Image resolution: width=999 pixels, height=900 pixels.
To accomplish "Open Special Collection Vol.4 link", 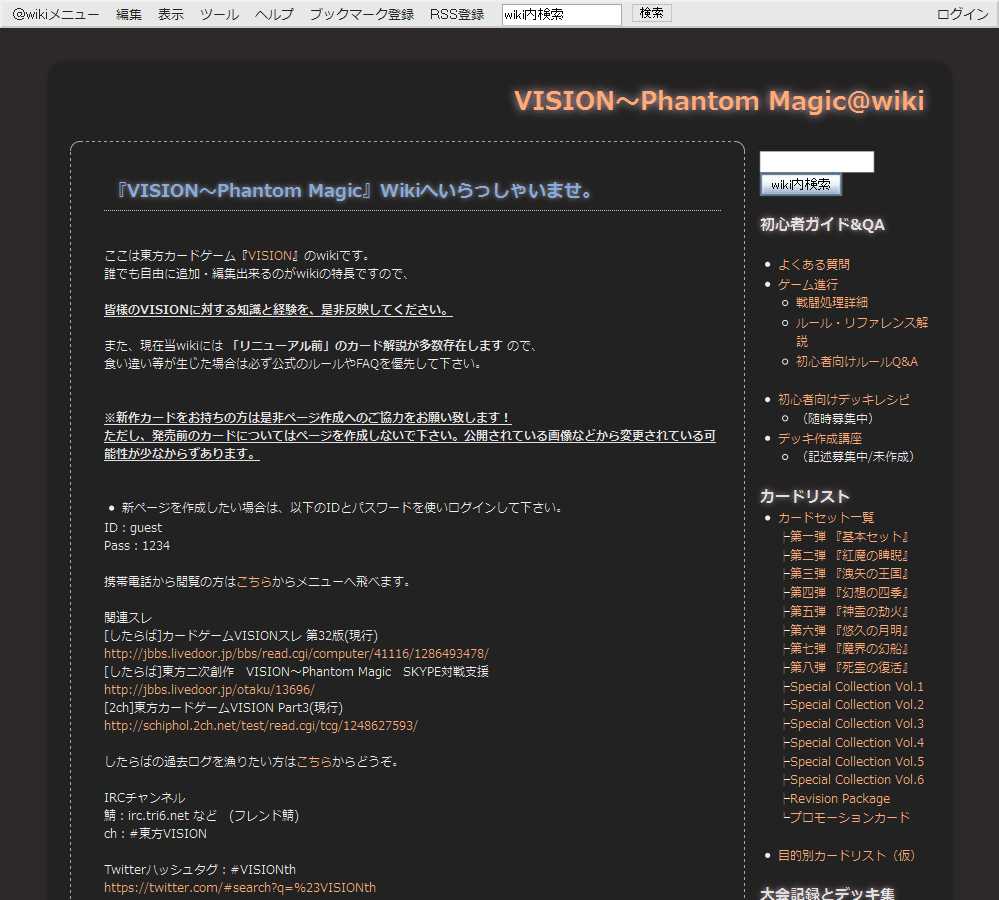I will pyautogui.click(x=857, y=743).
